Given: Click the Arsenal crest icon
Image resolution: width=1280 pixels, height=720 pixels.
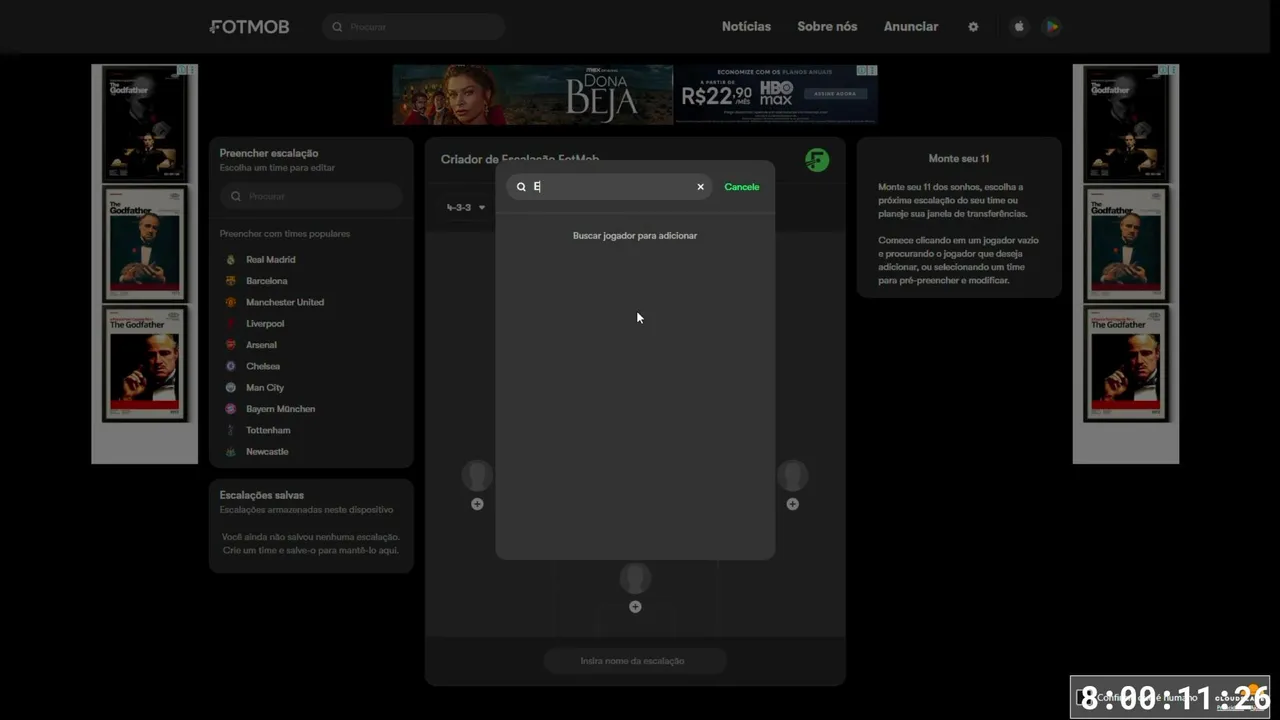Looking at the screenshot, I should pos(231,345).
